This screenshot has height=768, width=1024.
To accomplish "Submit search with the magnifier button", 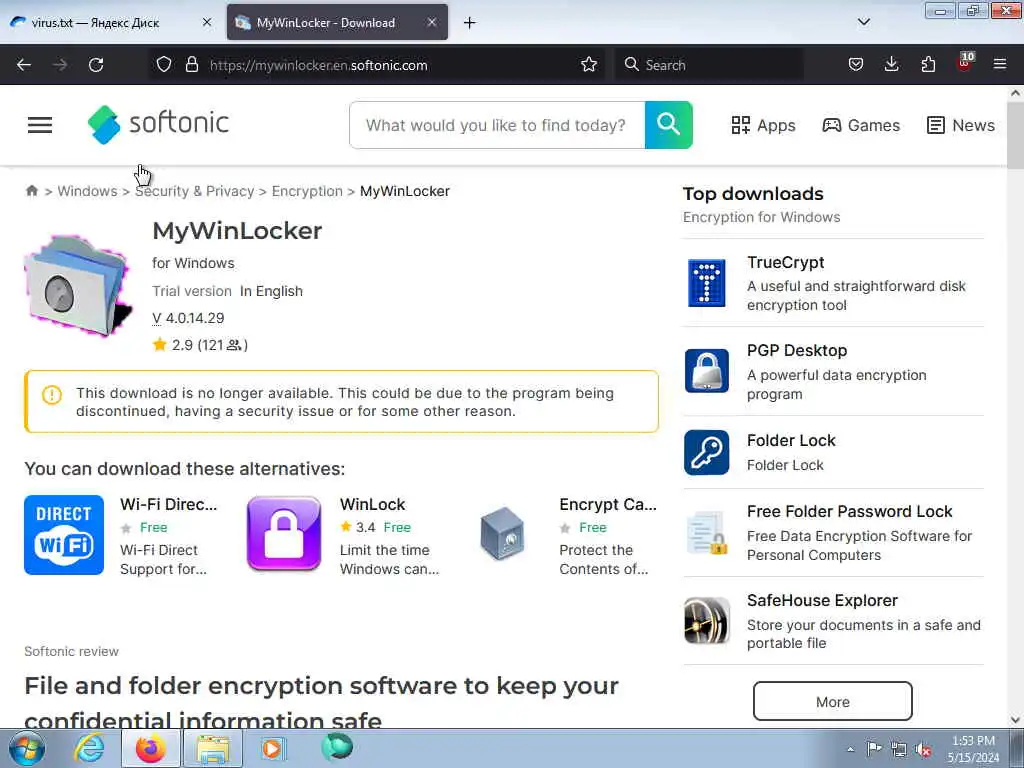I will pyautogui.click(x=668, y=125).
